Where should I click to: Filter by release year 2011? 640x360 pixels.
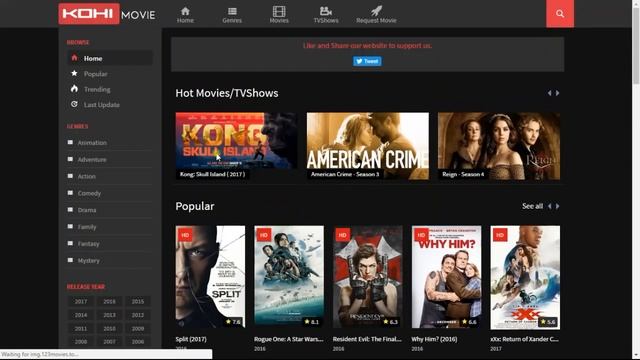81,328
